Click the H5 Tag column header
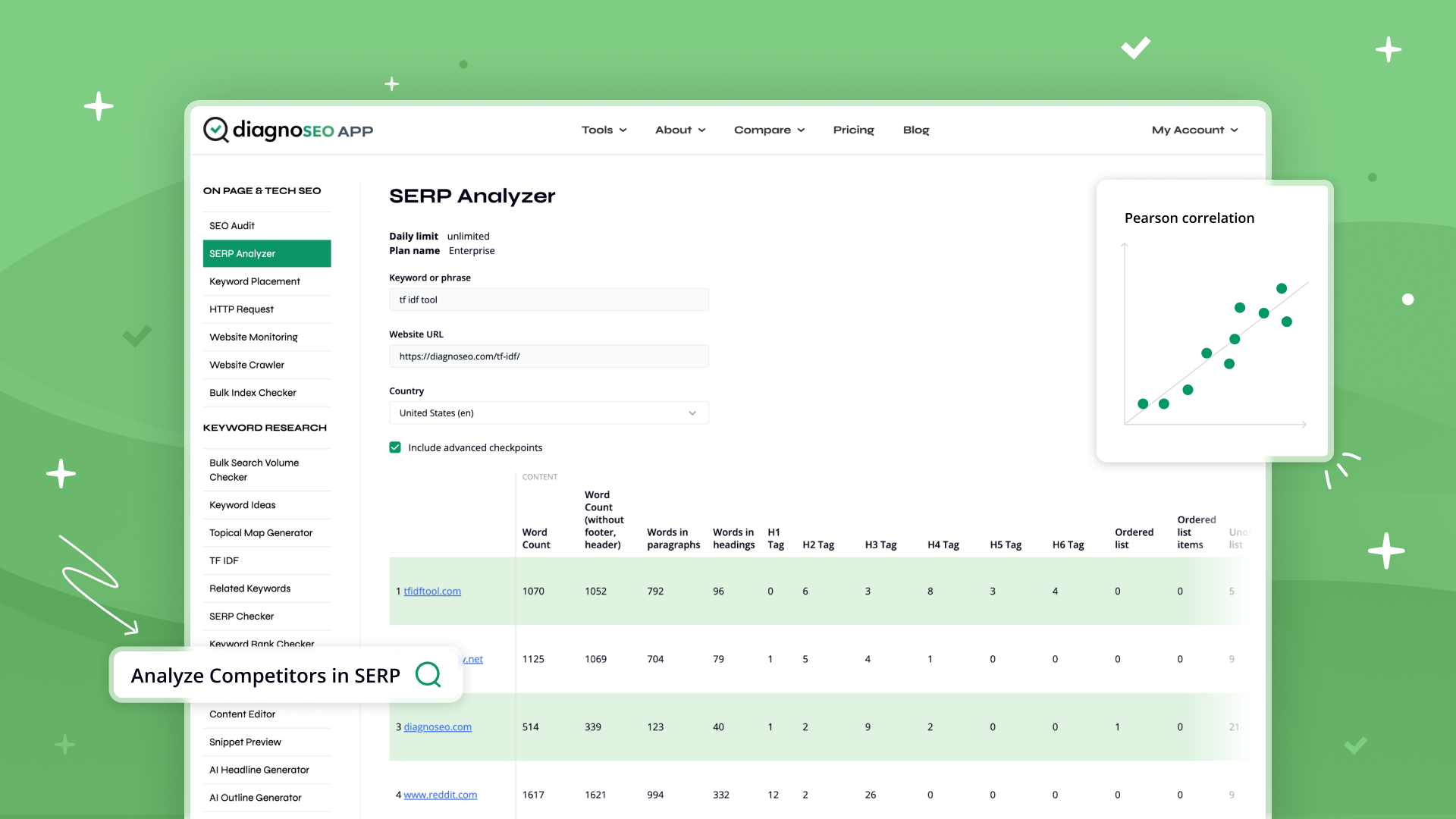The height and width of the screenshot is (819, 1456). click(1006, 545)
